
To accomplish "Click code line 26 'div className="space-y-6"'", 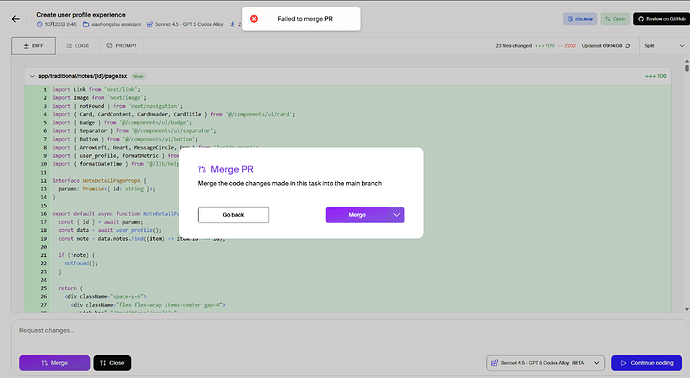I will 106,297.
